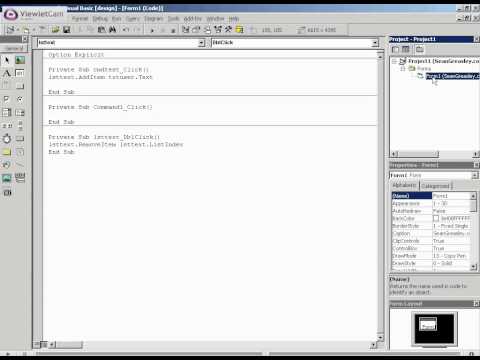480x360 pixels.
Task: Click the Paste toolbar icon
Action: click(x=102, y=30)
